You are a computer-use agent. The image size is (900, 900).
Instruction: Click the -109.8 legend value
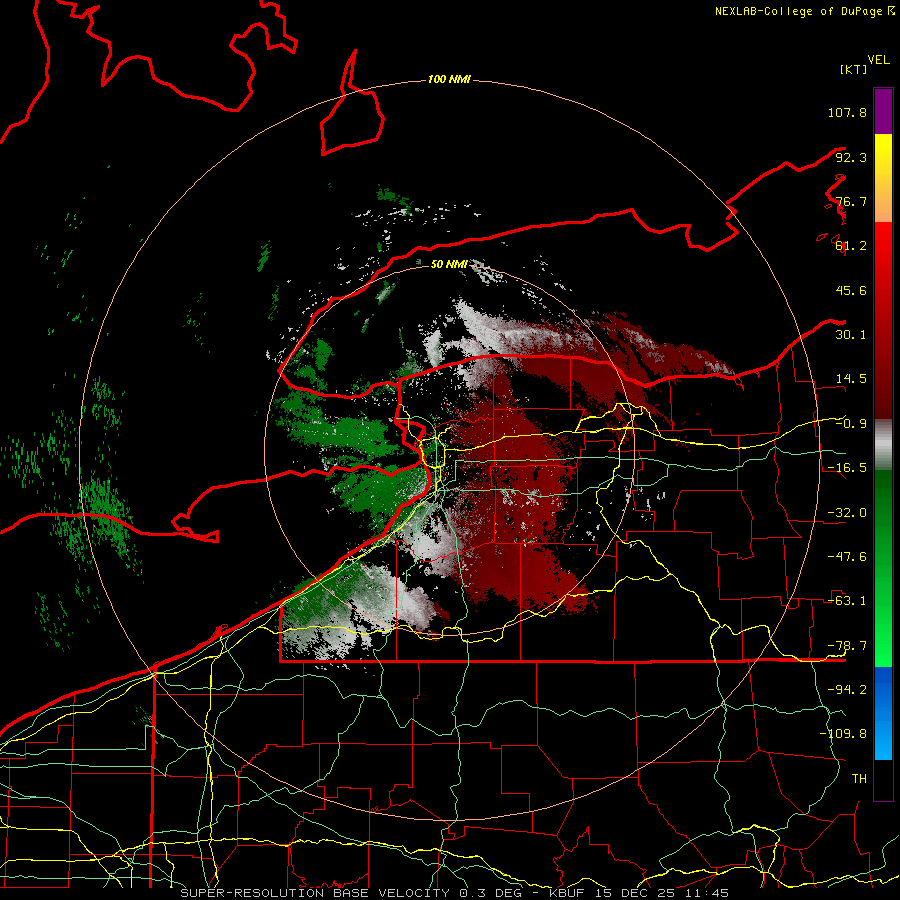point(843,734)
